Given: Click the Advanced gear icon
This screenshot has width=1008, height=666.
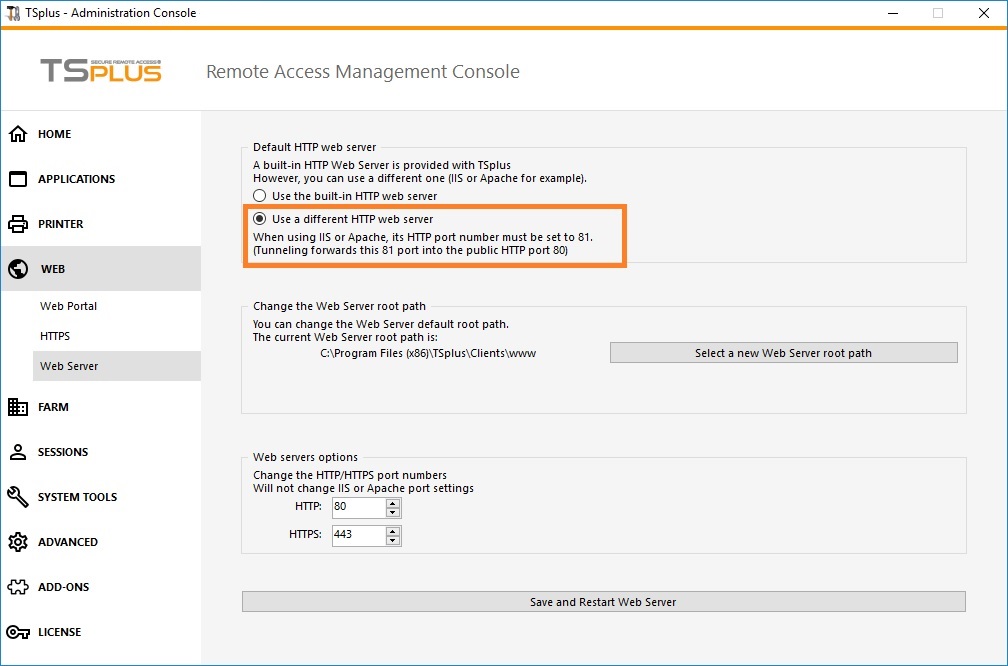Looking at the screenshot, I should point(18,542).
